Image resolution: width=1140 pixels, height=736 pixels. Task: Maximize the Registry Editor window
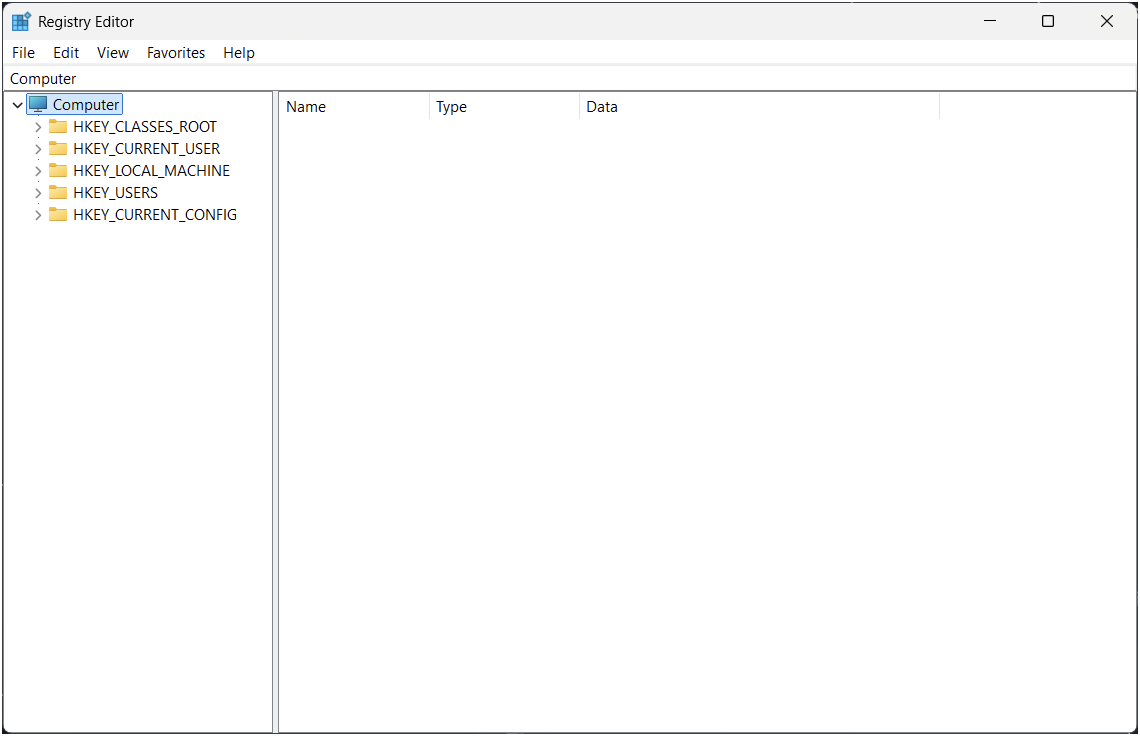pyautogui.click(x=1048, y=21)
